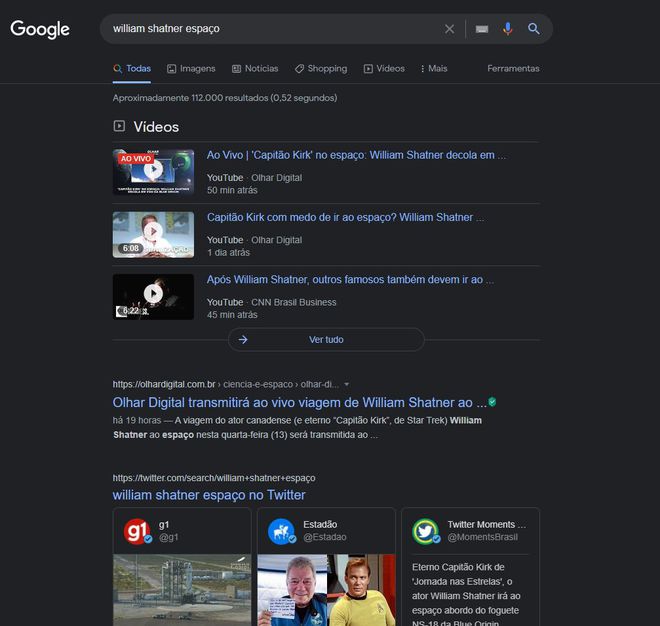Open the Estadão profile avatar
Image resolution: width=660 pixels, height=626 pixels.
point(282,531)
